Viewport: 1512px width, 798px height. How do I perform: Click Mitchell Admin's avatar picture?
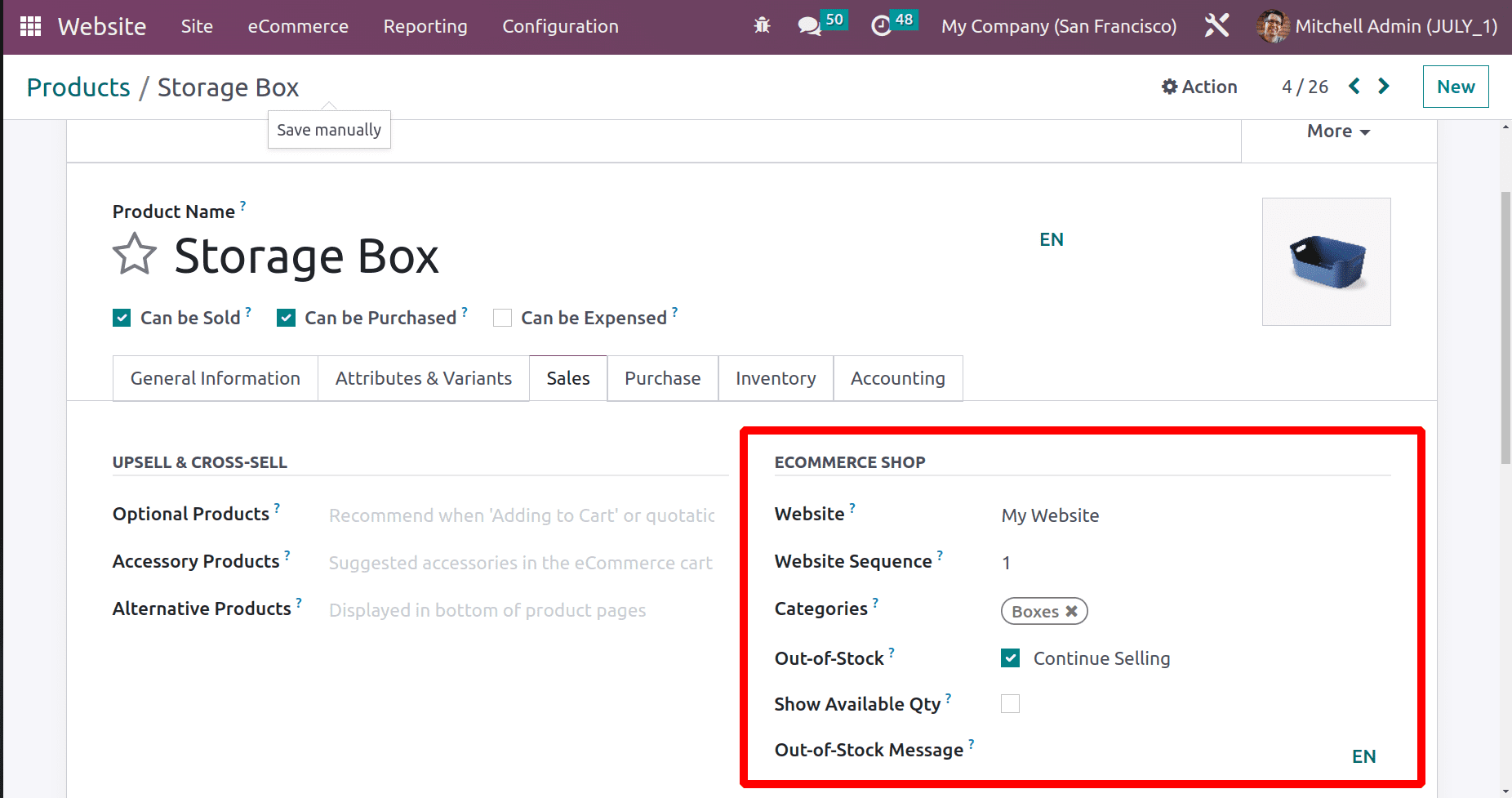[x=1273, y=26]
